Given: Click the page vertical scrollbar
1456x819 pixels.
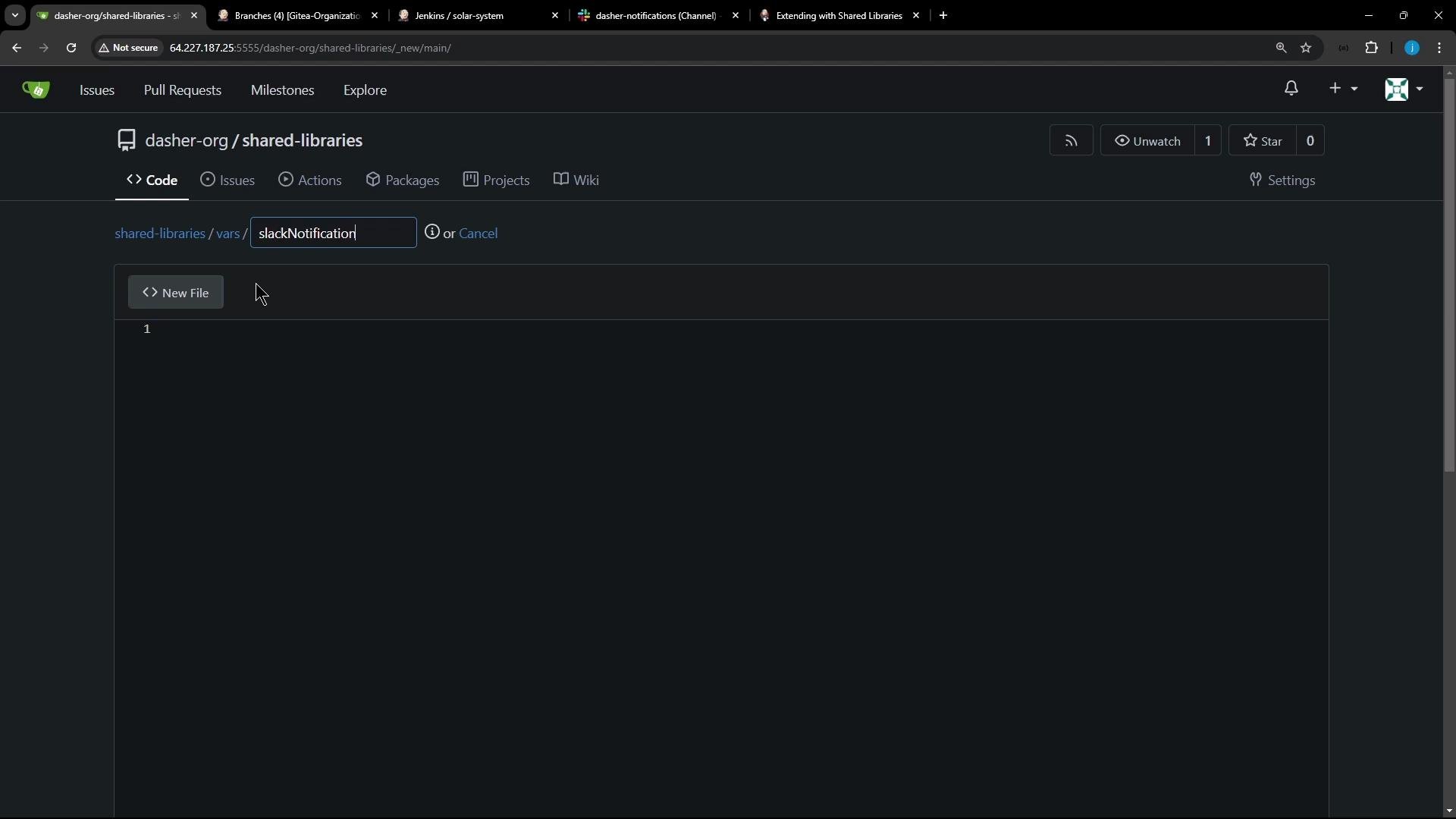Looking at the screenshot, I should [x=1449, y=275].
